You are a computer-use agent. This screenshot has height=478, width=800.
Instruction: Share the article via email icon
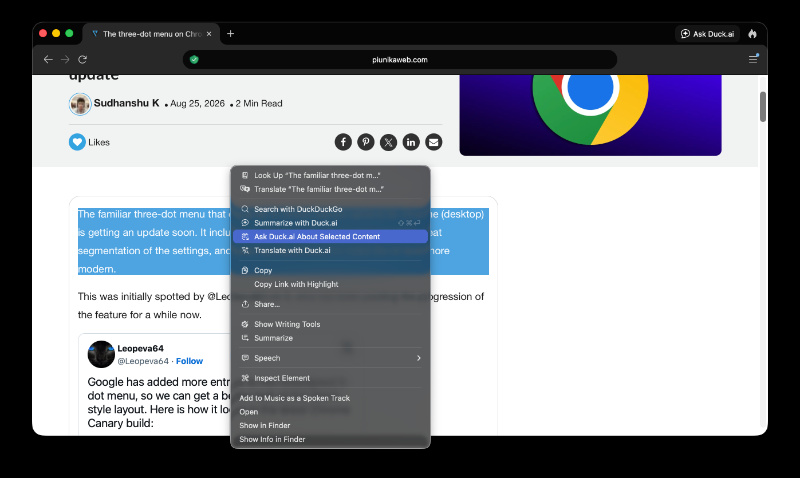(434, 142)
